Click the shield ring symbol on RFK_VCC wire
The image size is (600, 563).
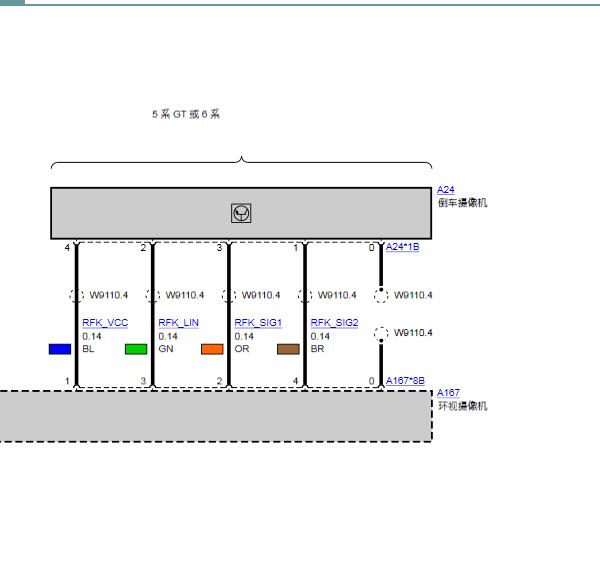(x=77, y=295)
